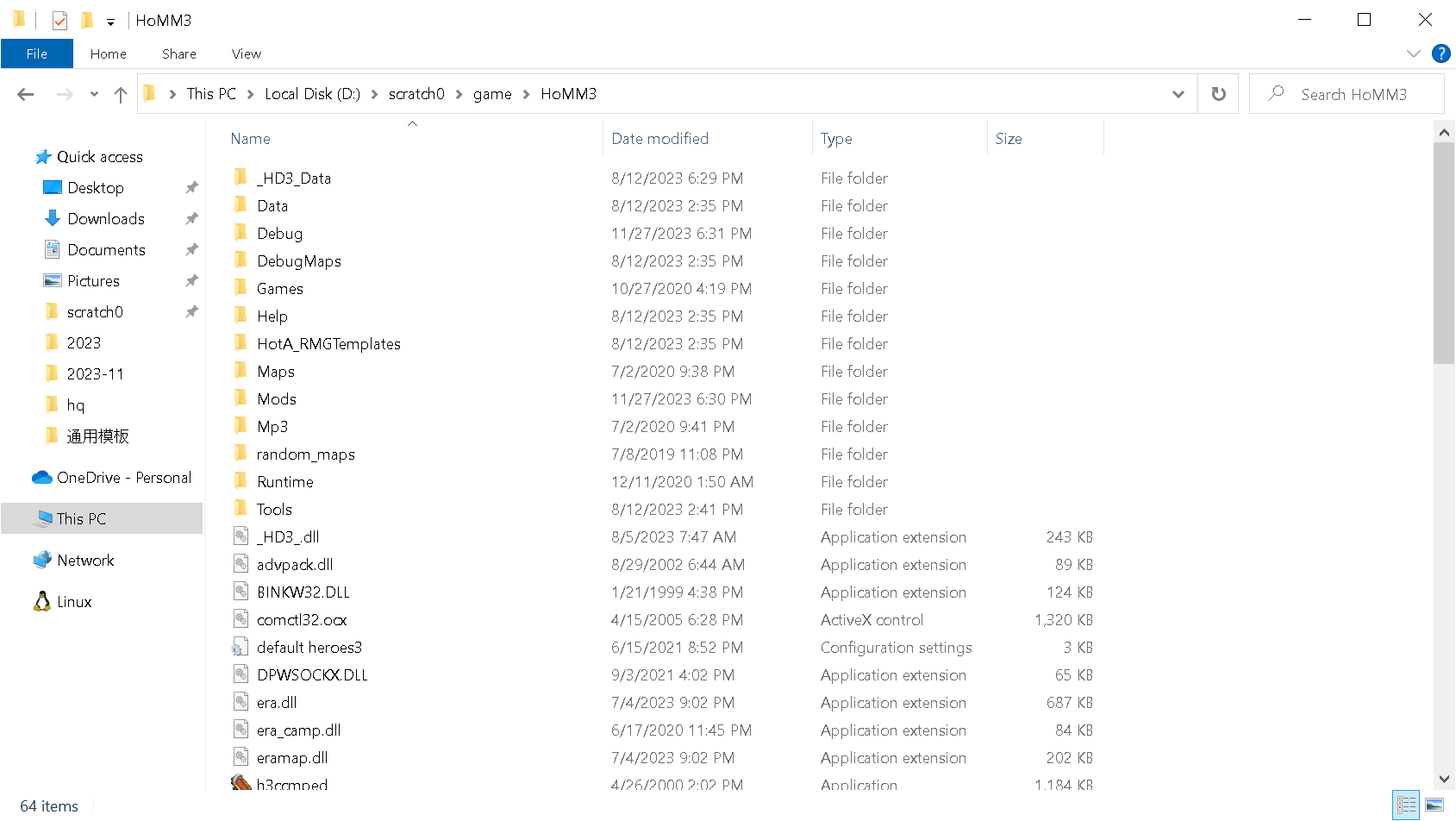Unpin Downloads from Quick access
Screen dimensions: 1456x821
coord(191,219)
